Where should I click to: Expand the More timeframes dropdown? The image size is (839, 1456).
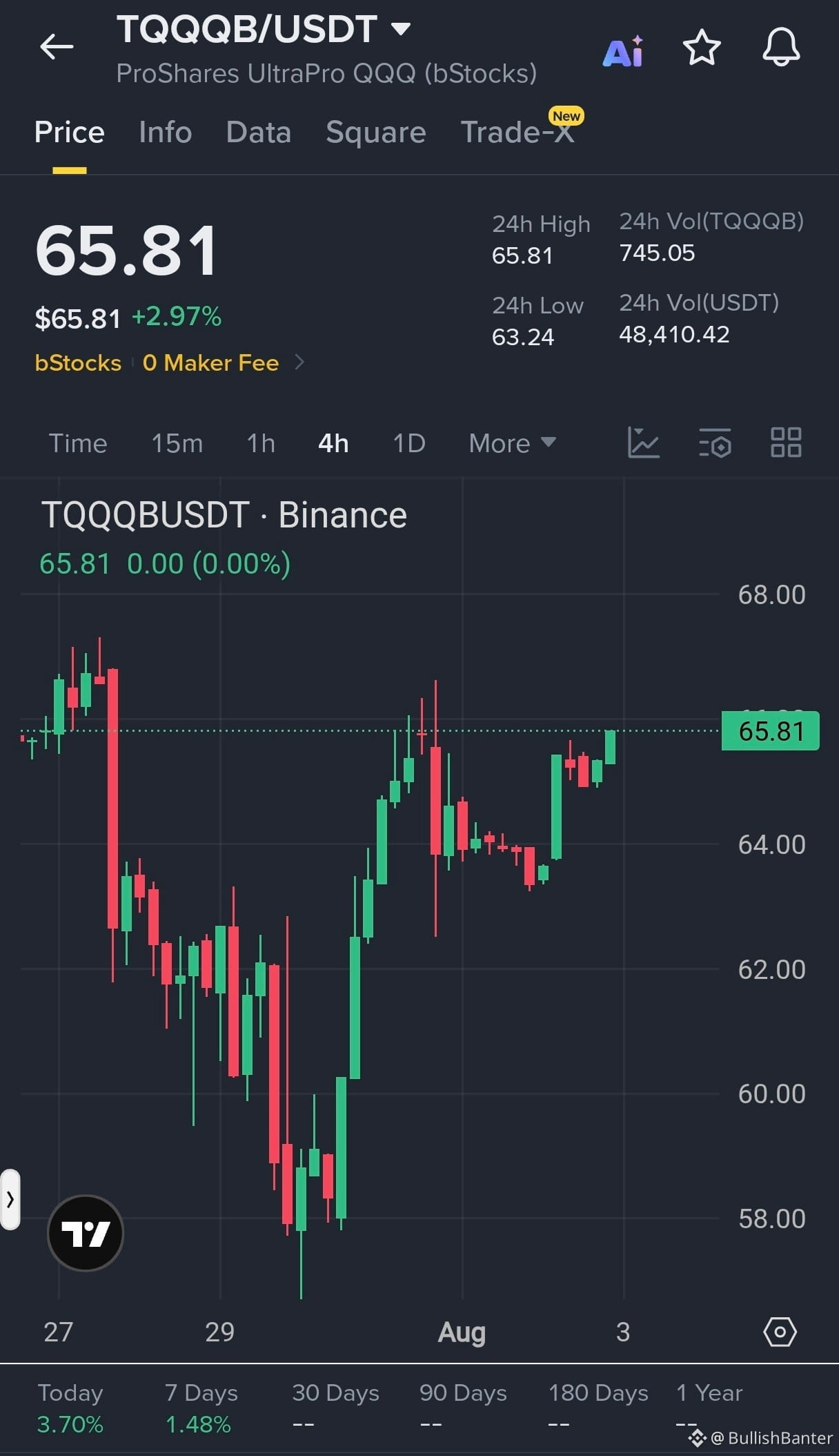(512, 443)
